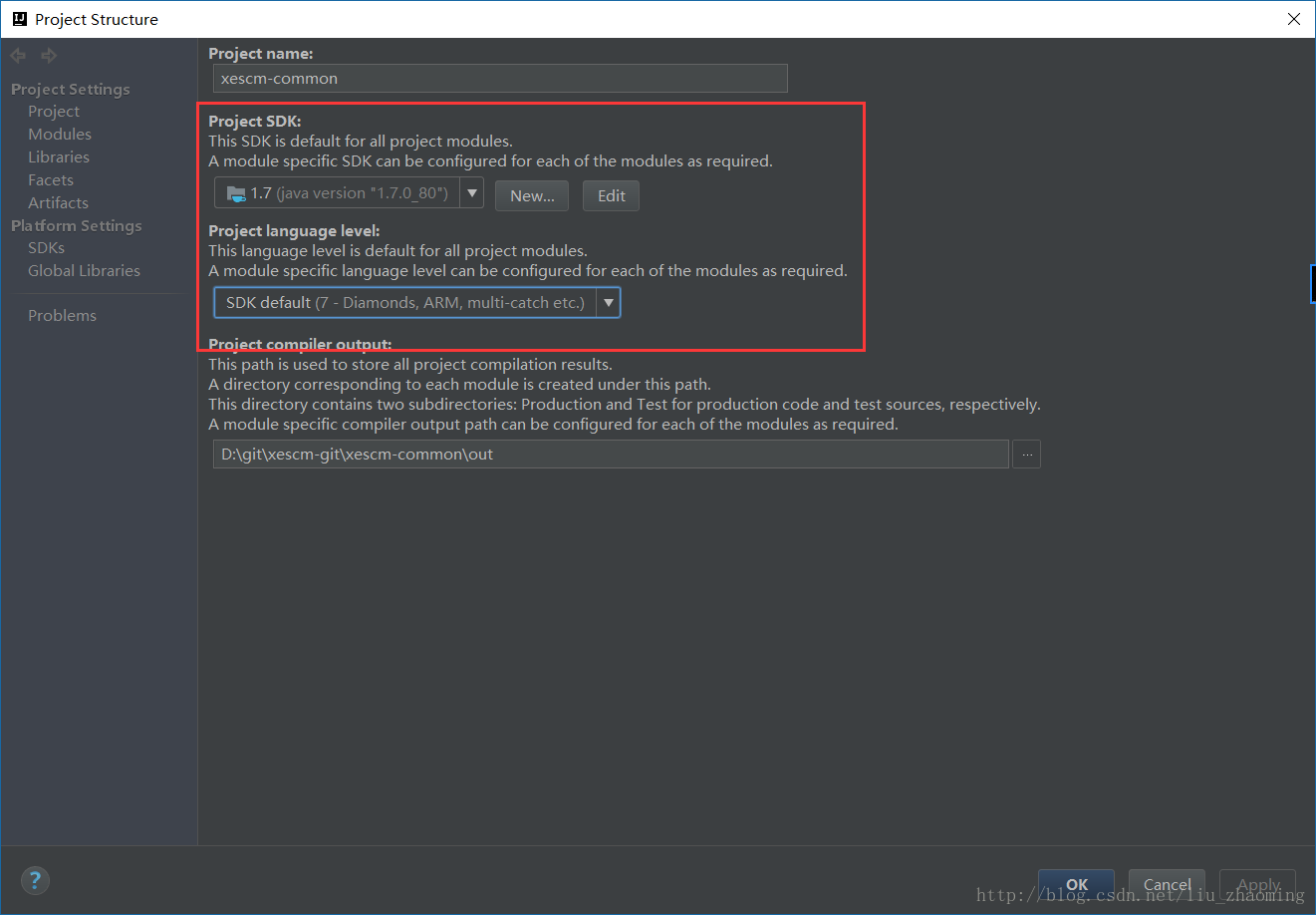Click the Project Settings heading
Viewport: 1316px width, 915px height.
point(71,90)
